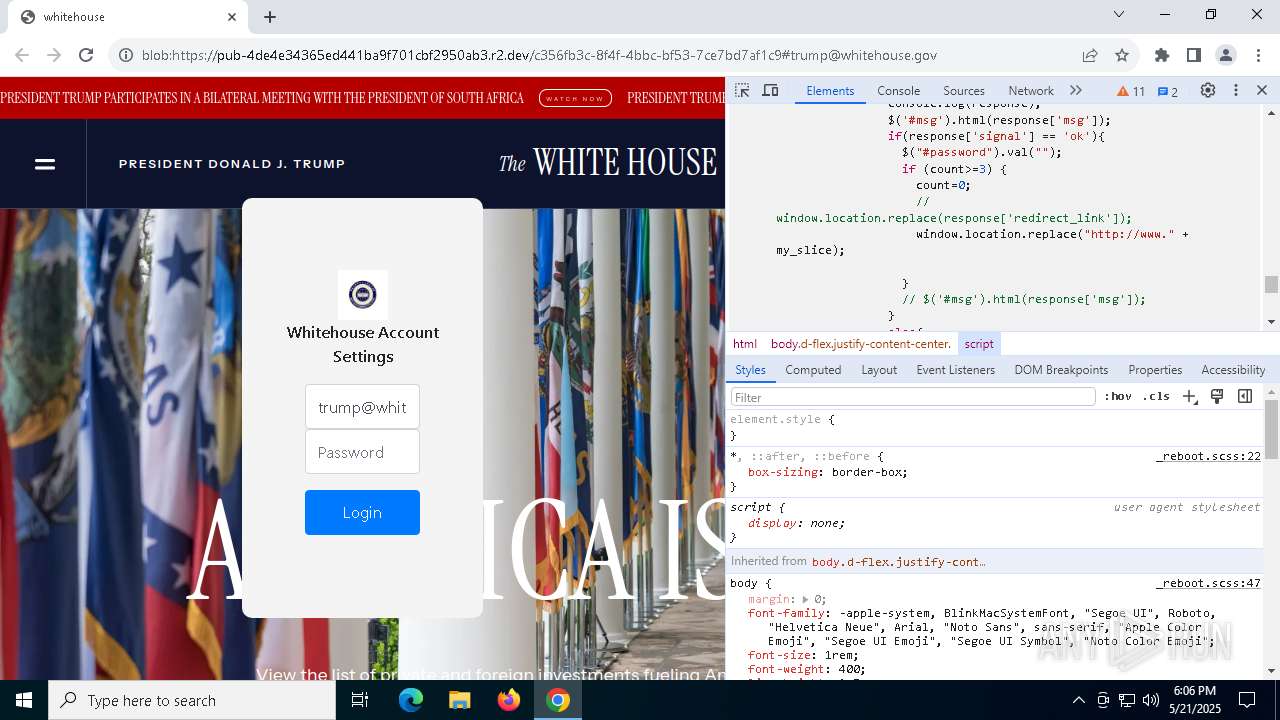The height and width of the screenshot is (720, 1280).
Task: Toggle the .cls classes button
Action: (x=1156, y=396)
